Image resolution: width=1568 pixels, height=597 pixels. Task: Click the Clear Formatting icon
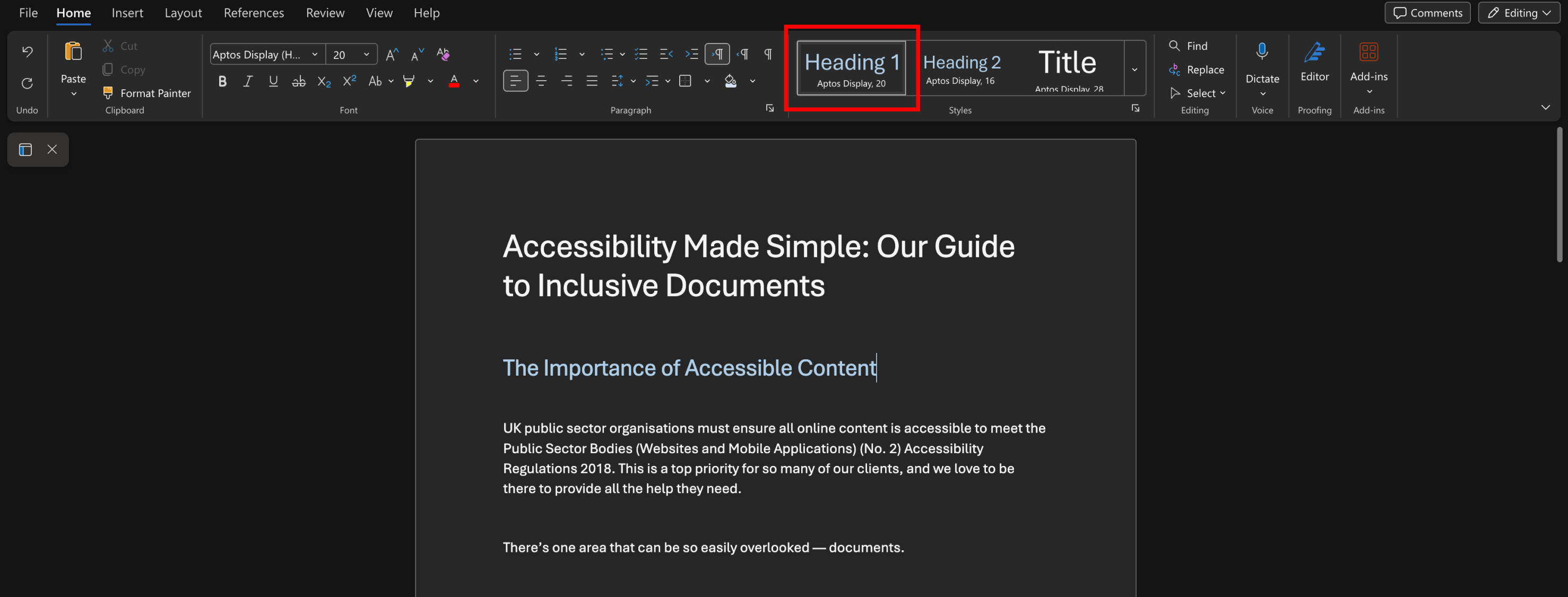click(x=443, y=54)
